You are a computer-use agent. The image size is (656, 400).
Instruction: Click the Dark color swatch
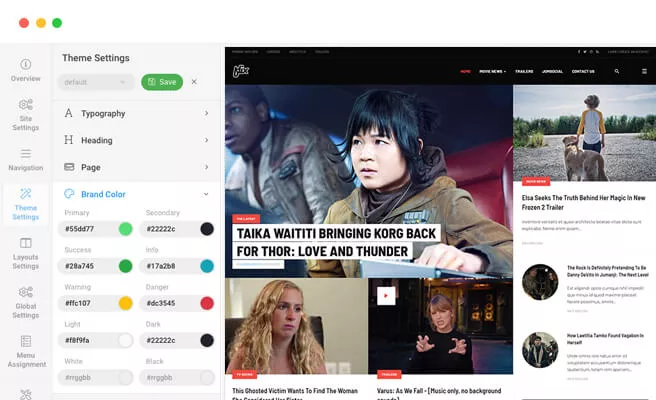[x=207, y=341]
